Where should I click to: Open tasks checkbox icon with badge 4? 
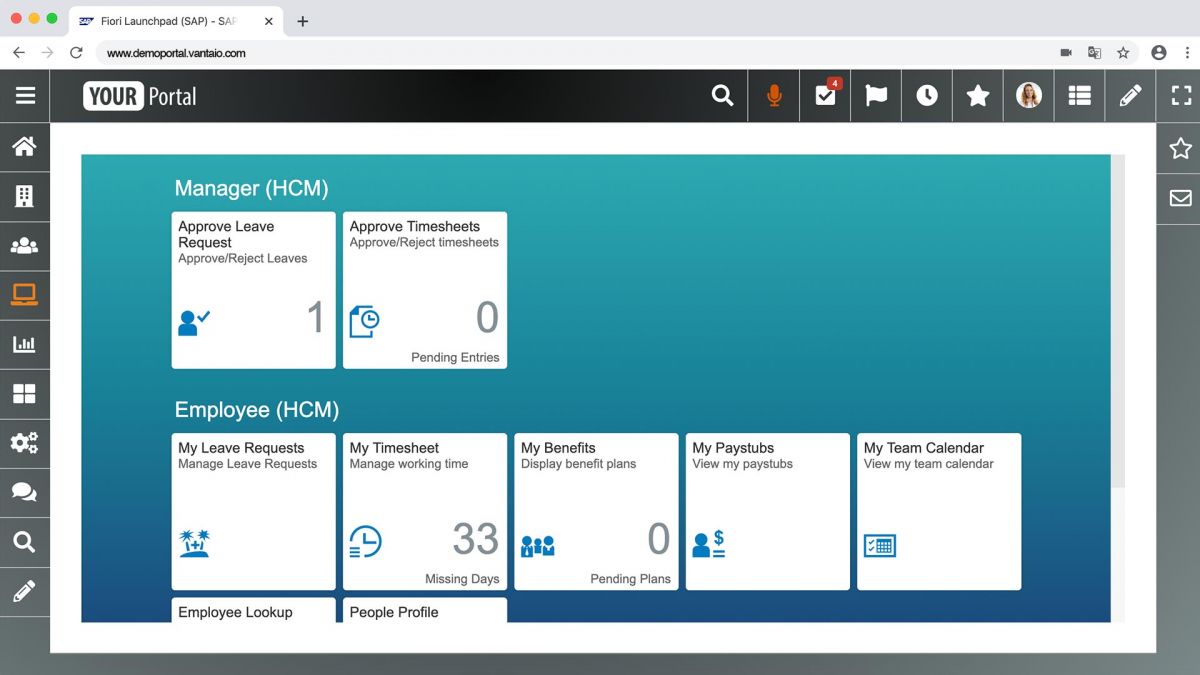(x=826, y=95)
